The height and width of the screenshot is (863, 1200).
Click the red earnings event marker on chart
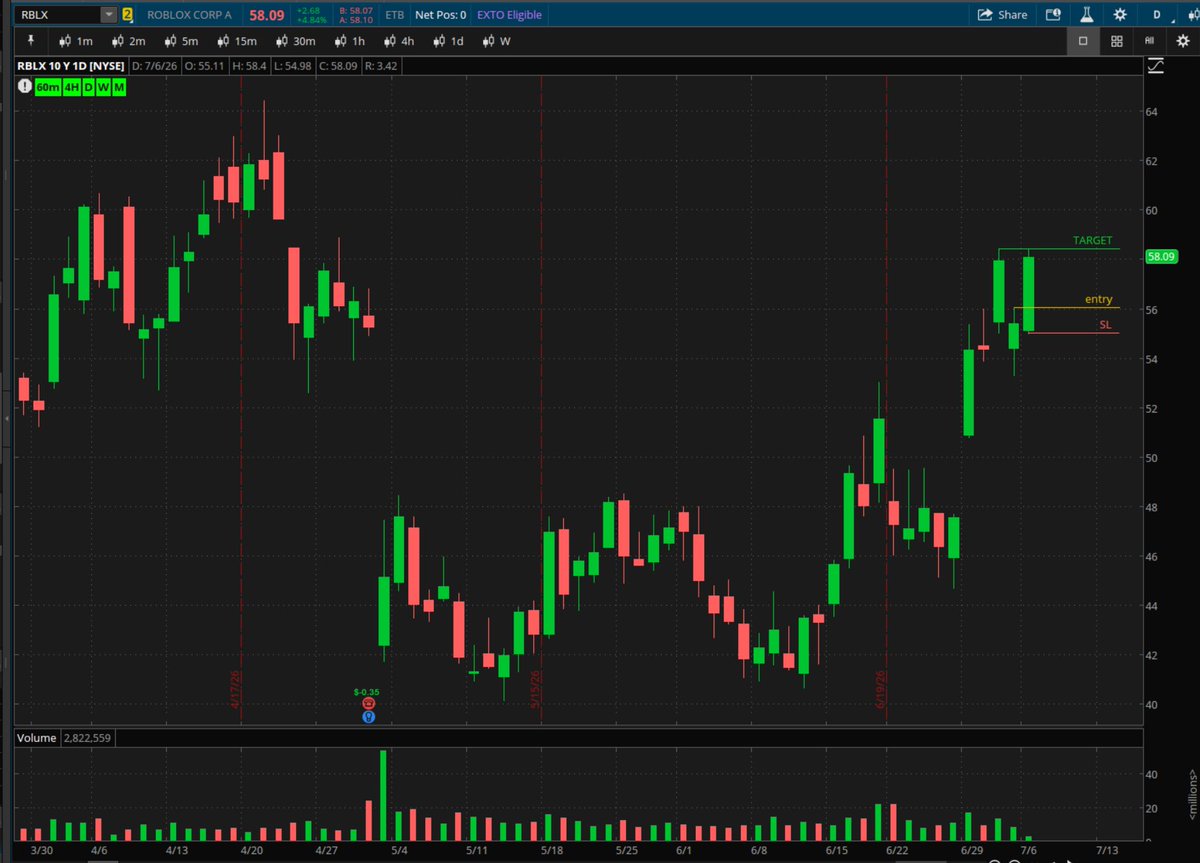pos(369,704)
